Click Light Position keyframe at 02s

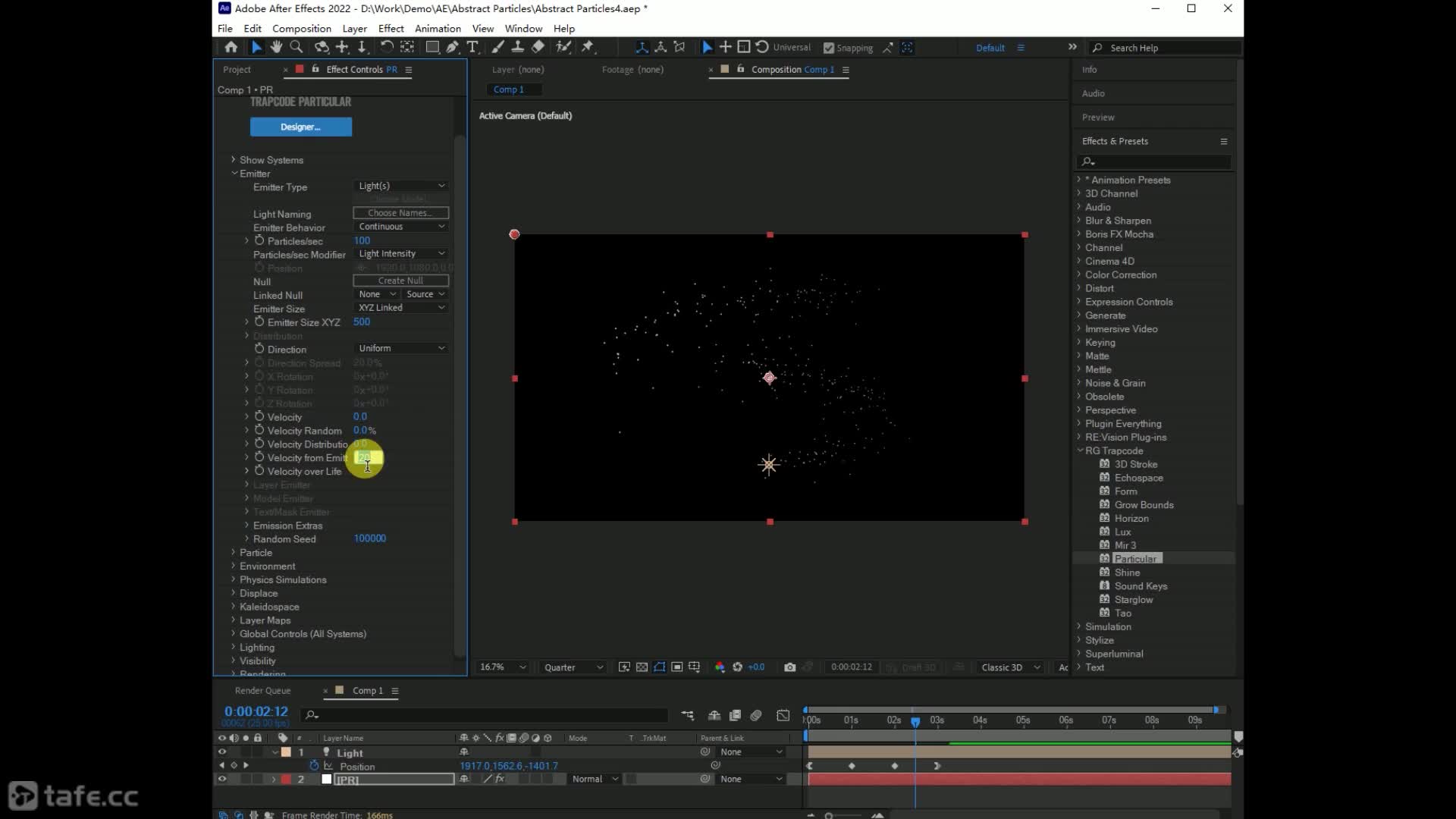895,766
